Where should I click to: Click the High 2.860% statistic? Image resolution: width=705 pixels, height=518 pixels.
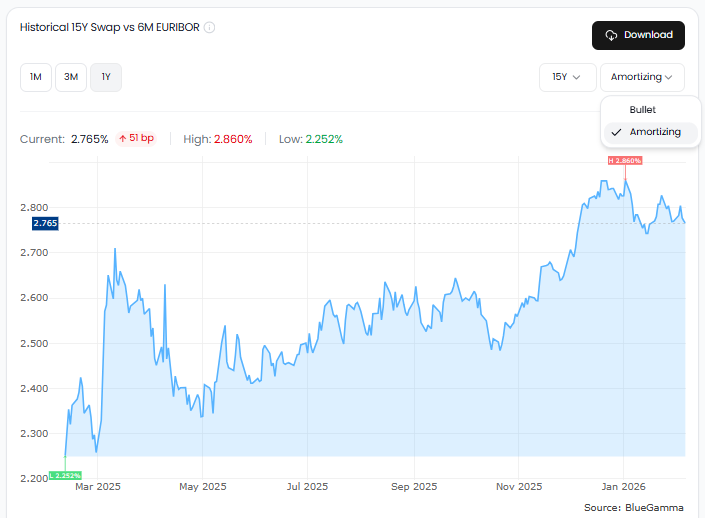(218, 139)
